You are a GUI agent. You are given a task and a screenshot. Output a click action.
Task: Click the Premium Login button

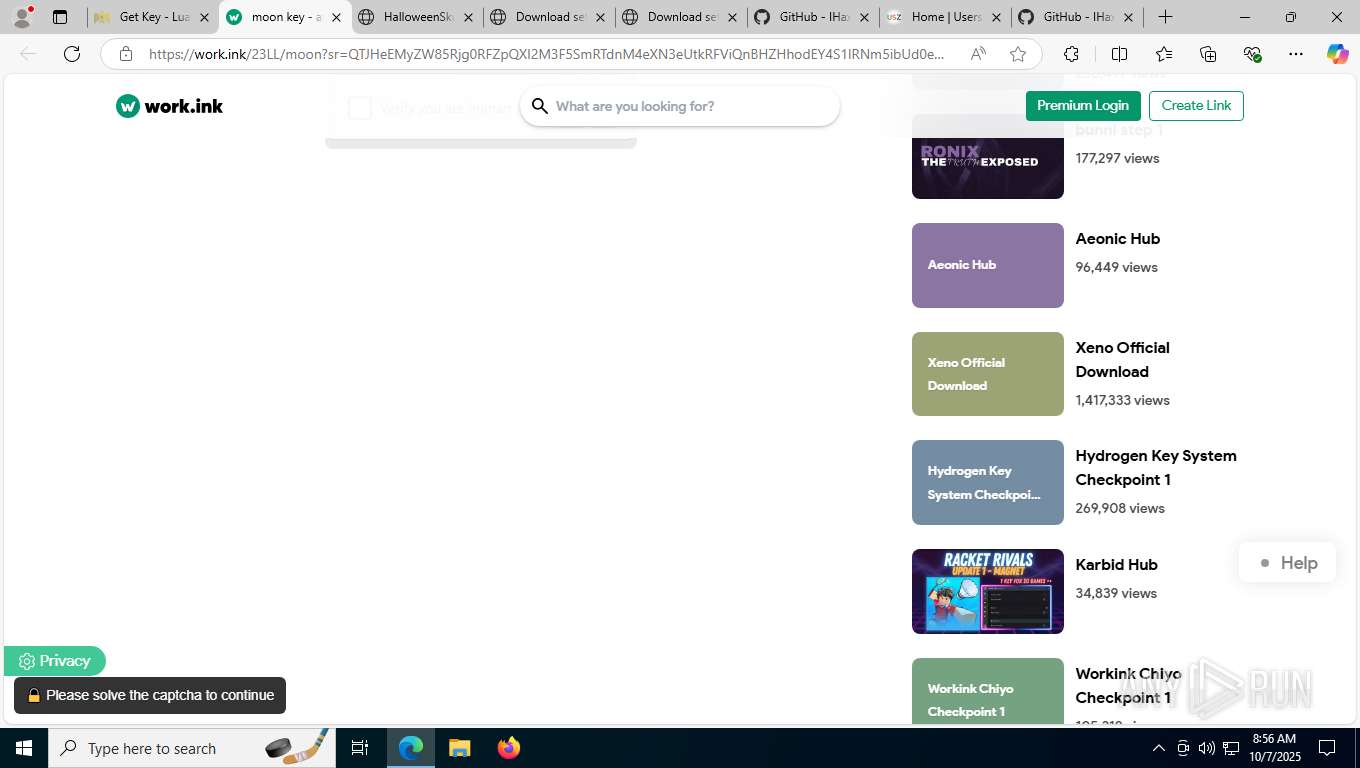click(x=1083, y=106)
